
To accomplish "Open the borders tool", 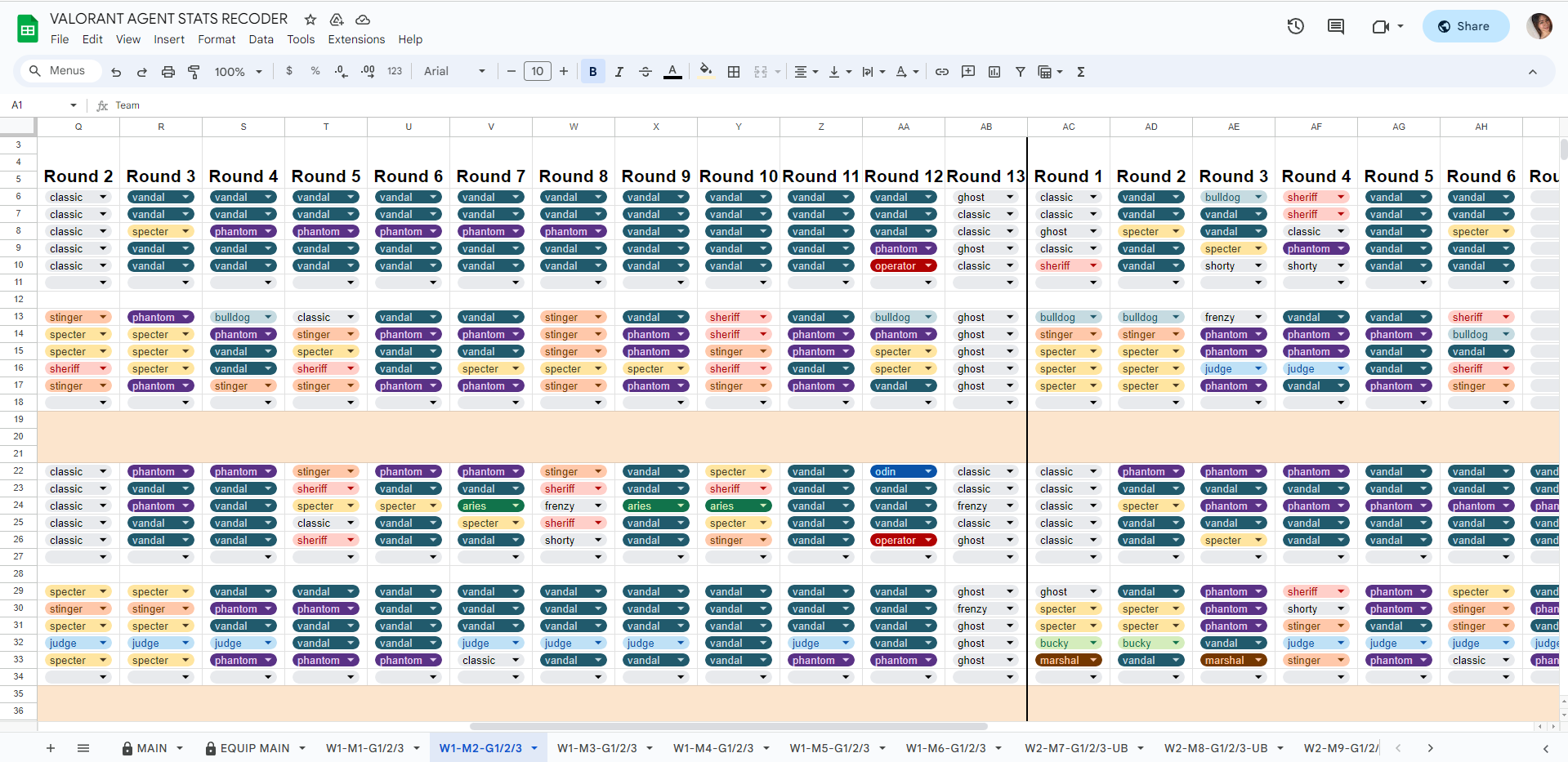I will (734, 72).
